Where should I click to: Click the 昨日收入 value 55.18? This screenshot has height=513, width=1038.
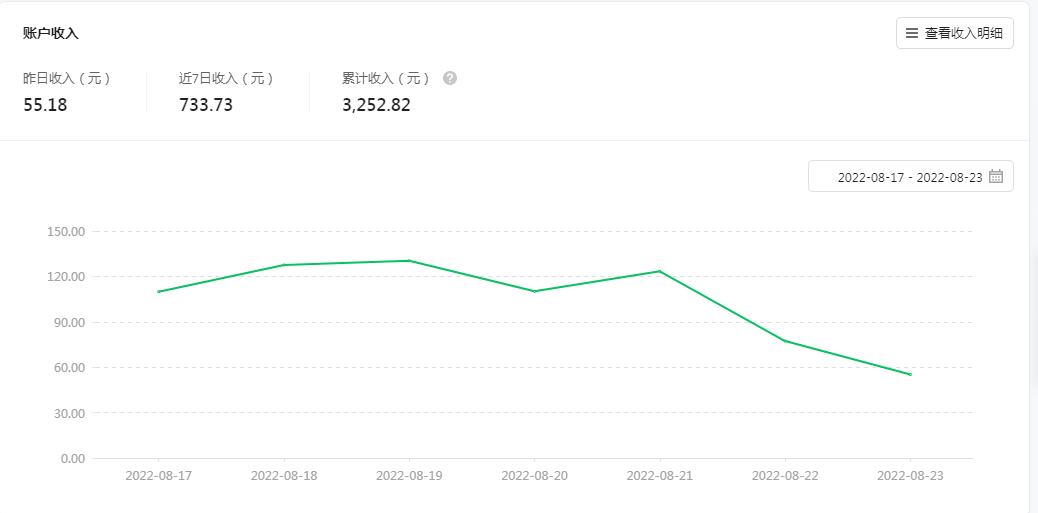(45, 105)
